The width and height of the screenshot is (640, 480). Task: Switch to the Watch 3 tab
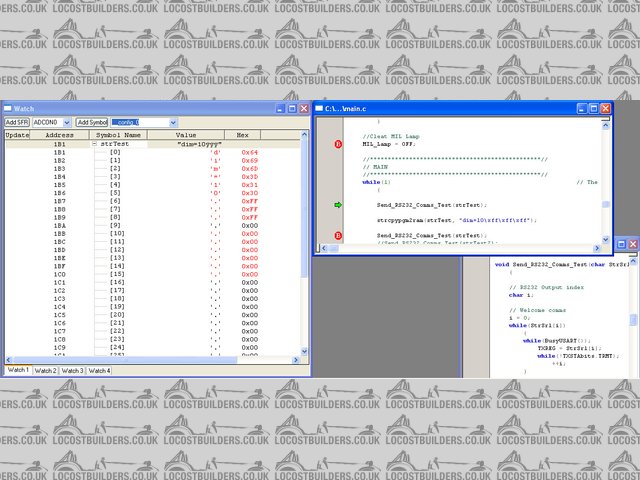[72, 371]
